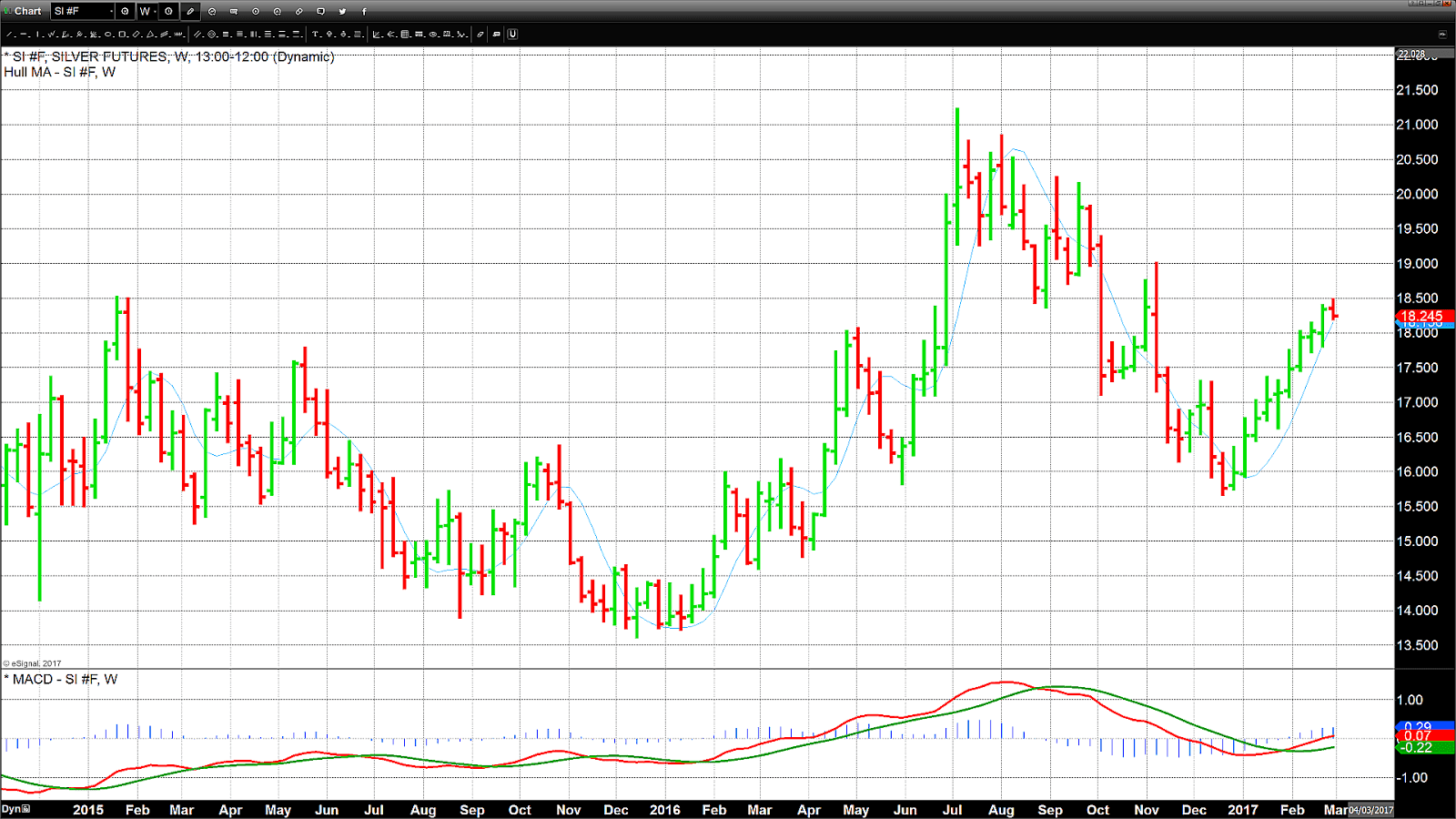Image resolution: width=1456 pixels, height=819 pixels.
Task: Share the chart via the Facebook icon
Action: [364, 11]
